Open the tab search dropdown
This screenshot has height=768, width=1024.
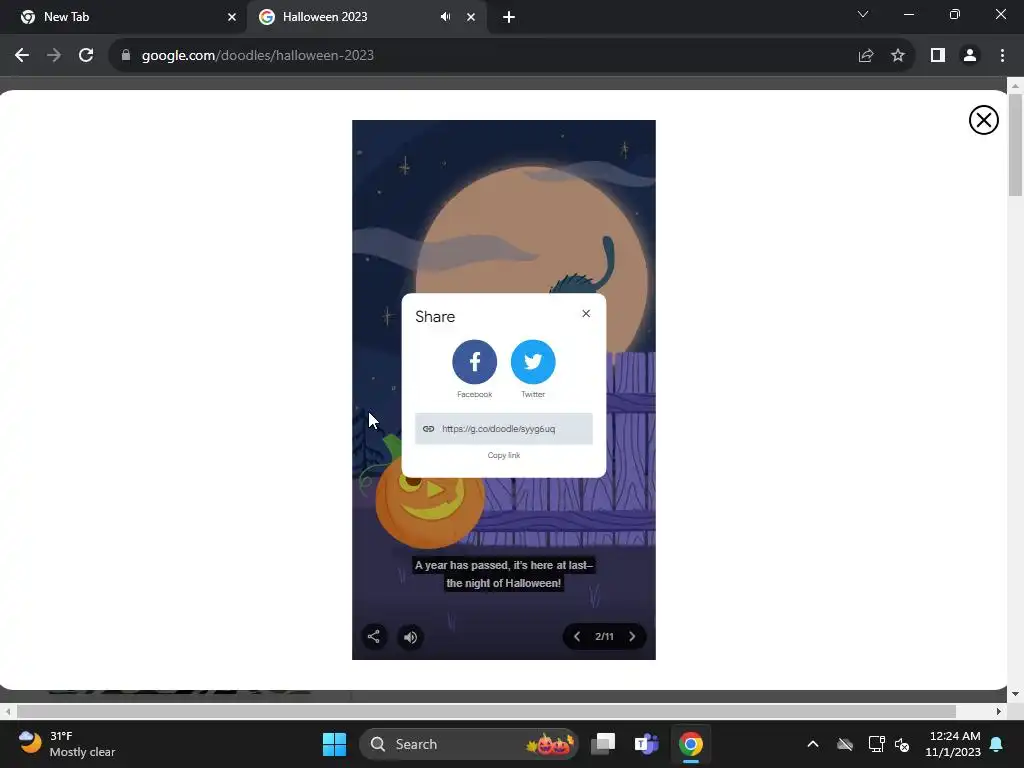click(863, 14)
